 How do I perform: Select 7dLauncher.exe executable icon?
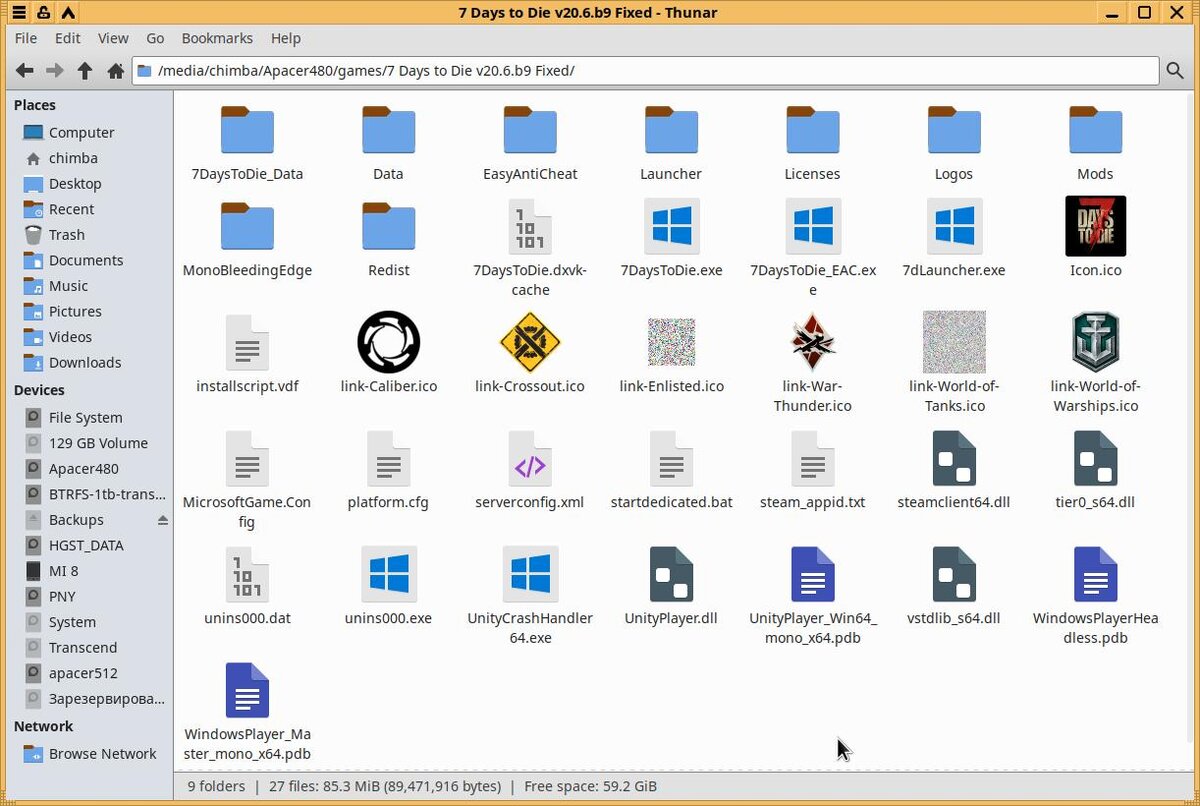pyautogui.click(x=954, y=226)
